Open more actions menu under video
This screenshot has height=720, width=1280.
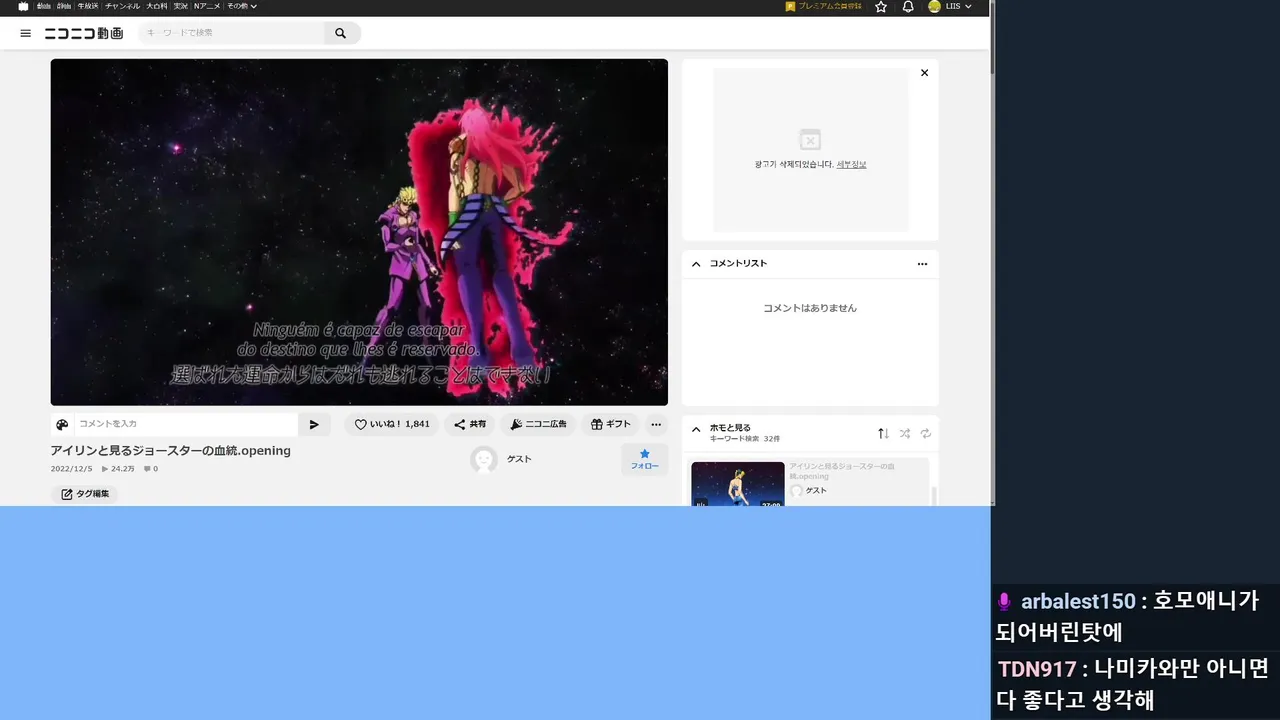point(656,424)
